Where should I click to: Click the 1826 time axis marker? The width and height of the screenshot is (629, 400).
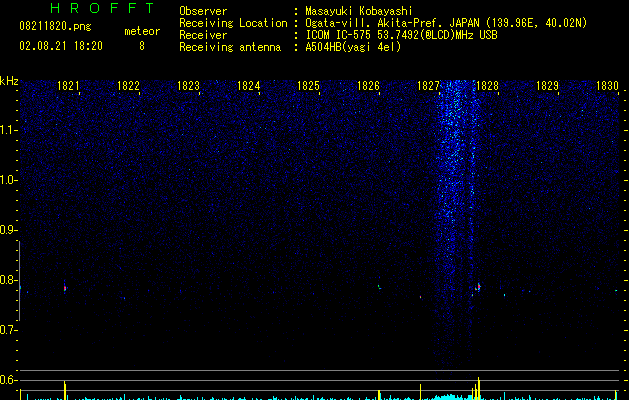click(368, 86)
